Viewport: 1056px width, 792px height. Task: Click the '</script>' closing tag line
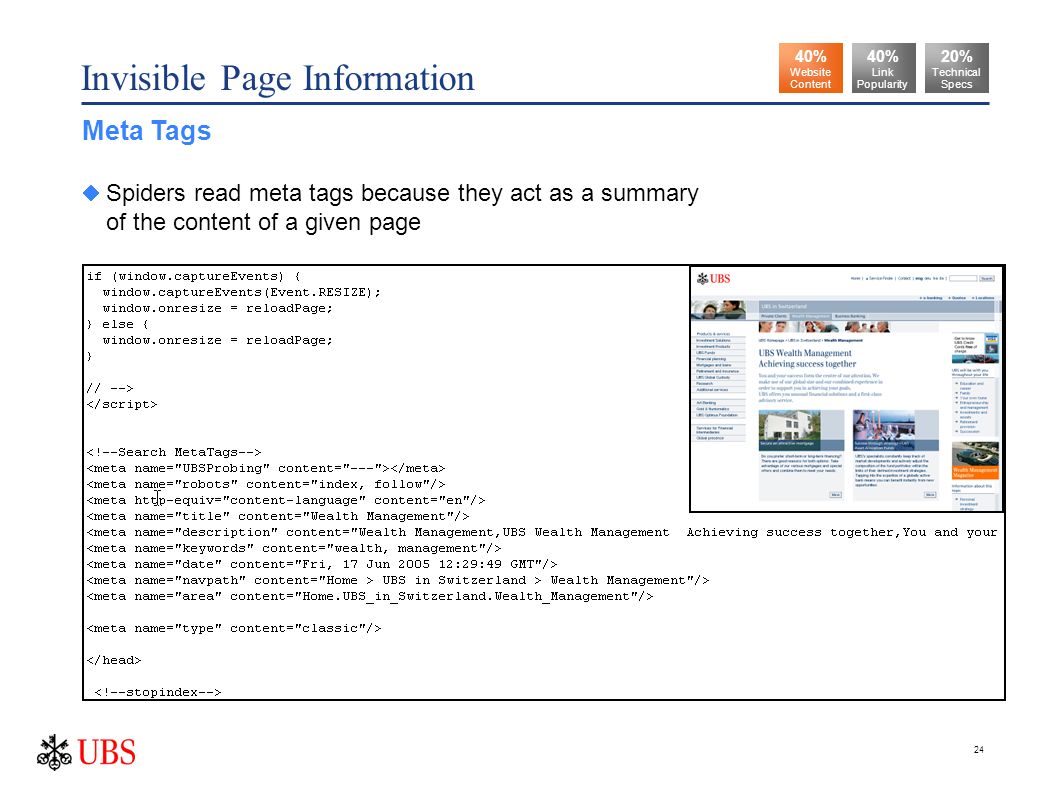click(x=122, y=404)
